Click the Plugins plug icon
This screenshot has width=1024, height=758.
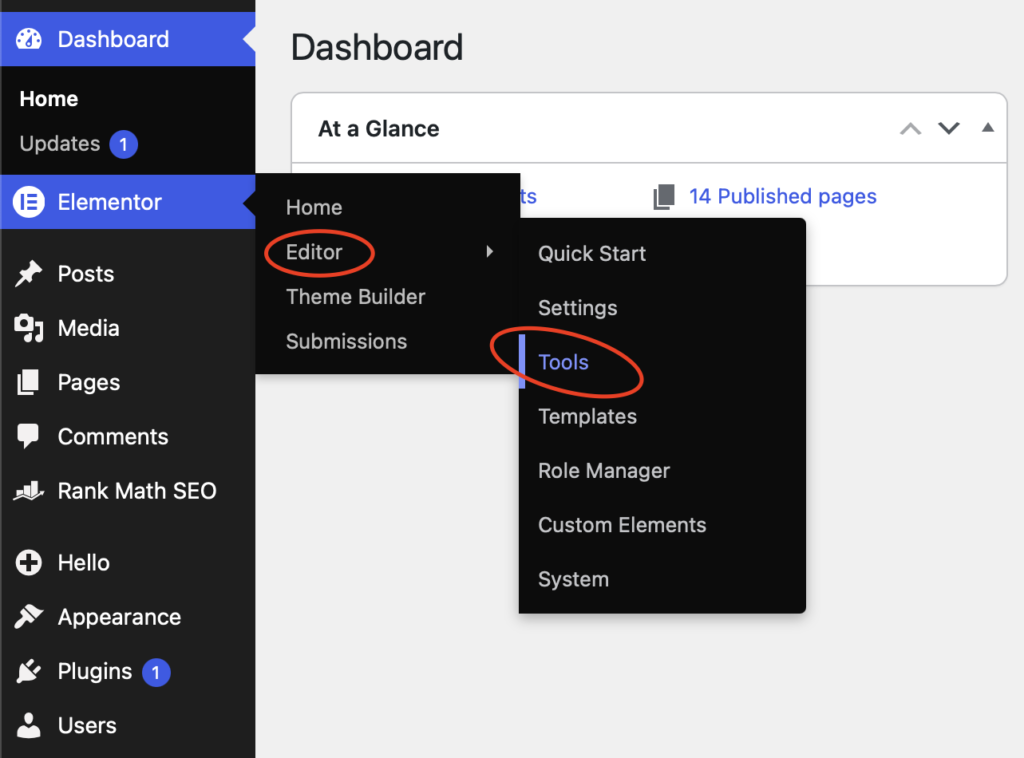(29, 671)
